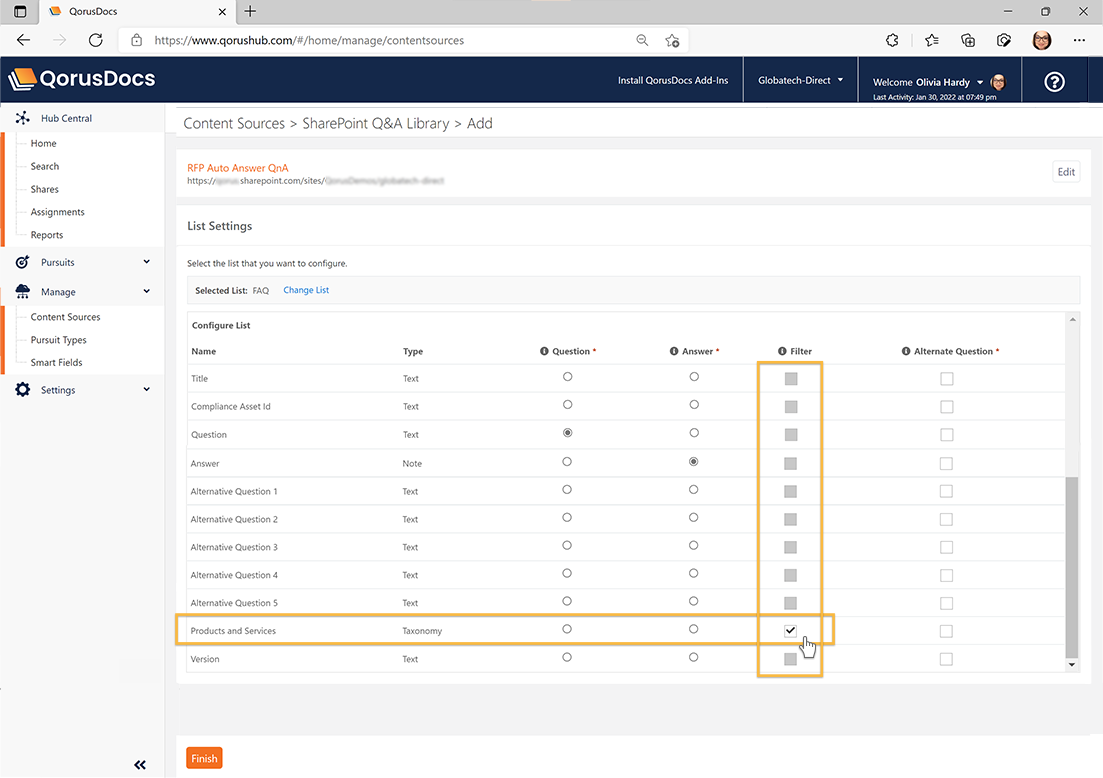
Task: Open the Globatech-Direct dropdown
Action: [x=801, y=80]
